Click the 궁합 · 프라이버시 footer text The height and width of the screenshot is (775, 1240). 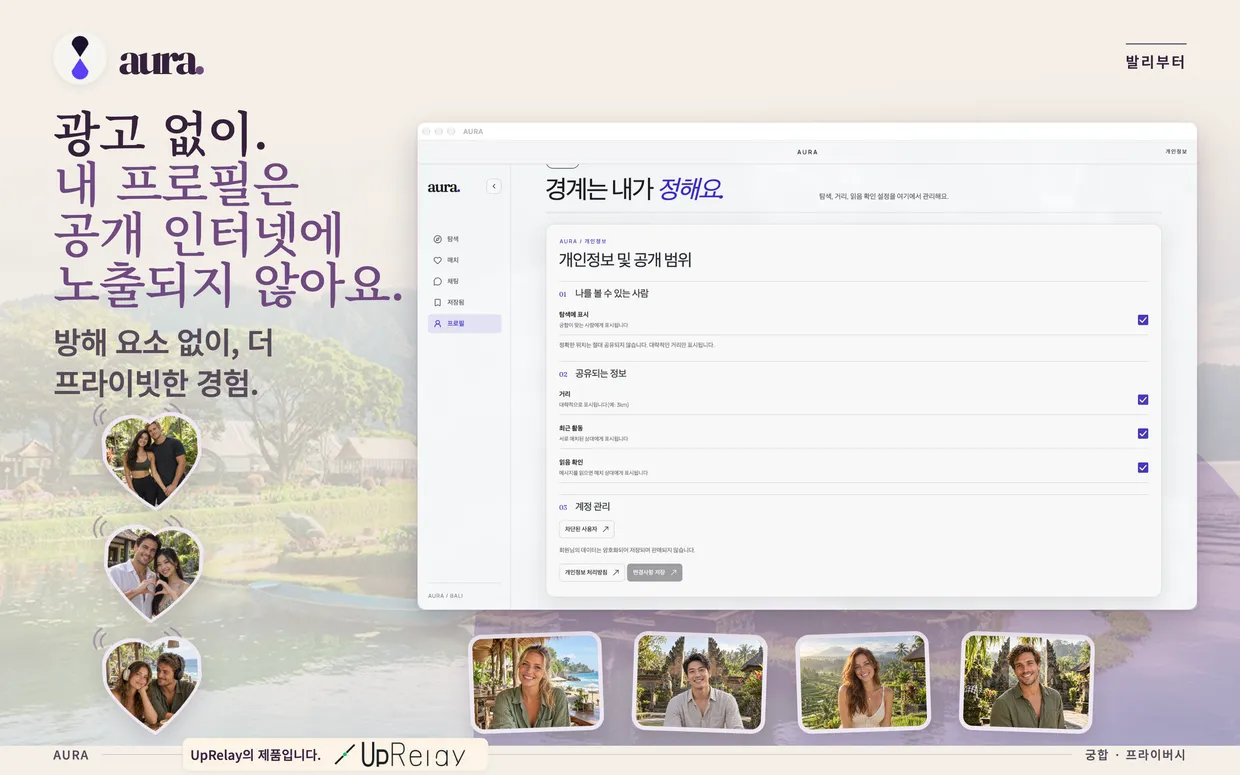[1135, 755]
